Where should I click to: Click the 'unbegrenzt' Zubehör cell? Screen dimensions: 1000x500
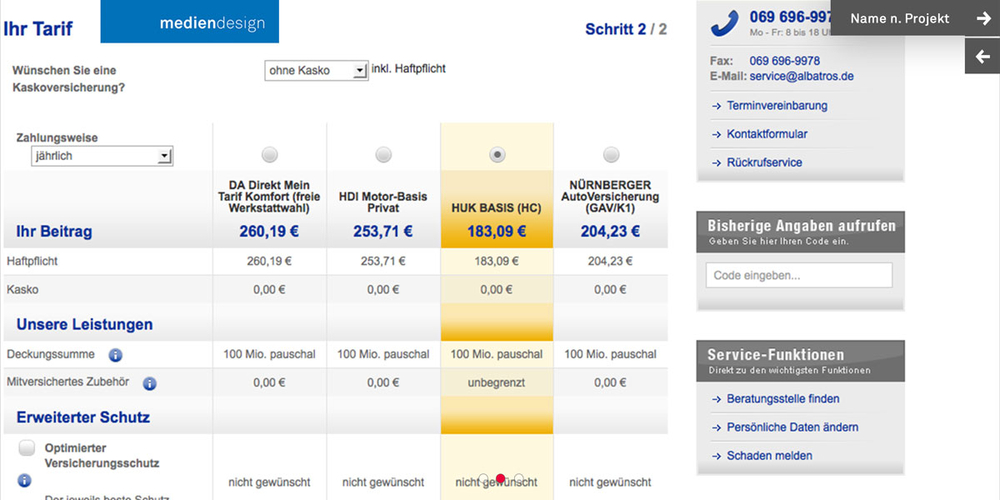coord(497,383)
